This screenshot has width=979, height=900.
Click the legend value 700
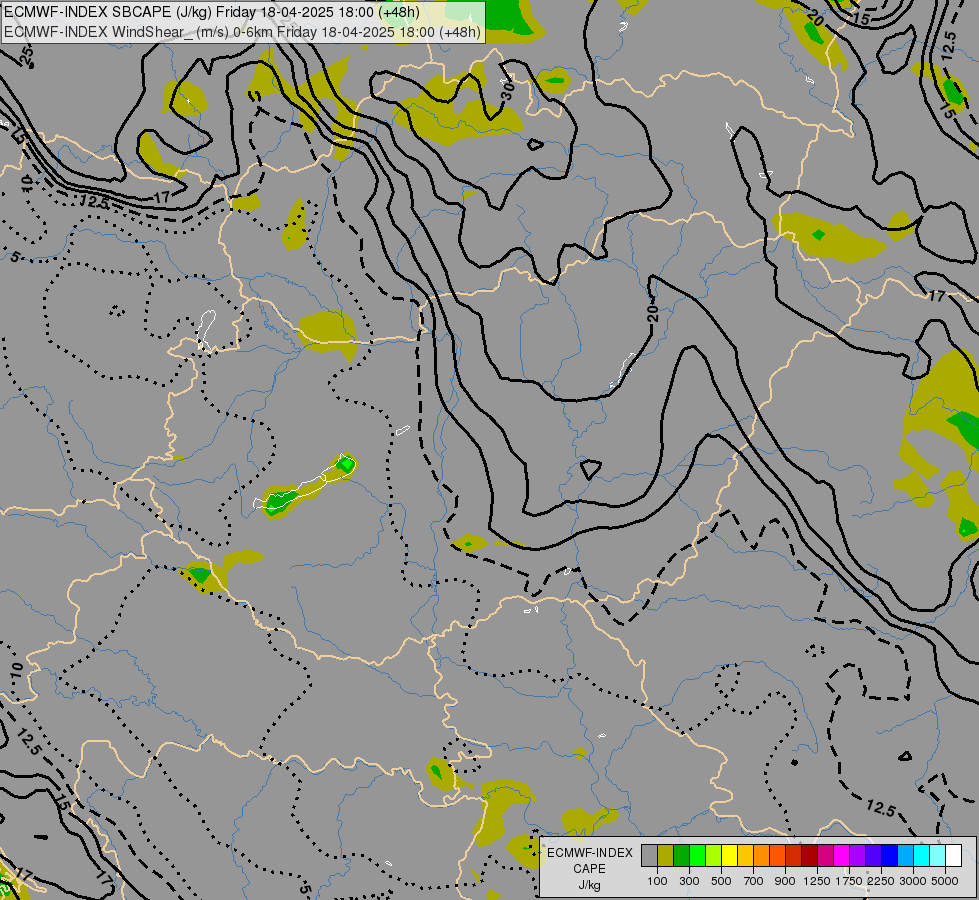tap(754, 881)
